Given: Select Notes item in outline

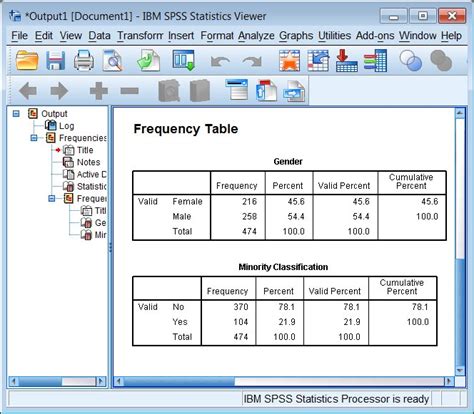Looking at the screenshot, I should click(x=88, y=162).
